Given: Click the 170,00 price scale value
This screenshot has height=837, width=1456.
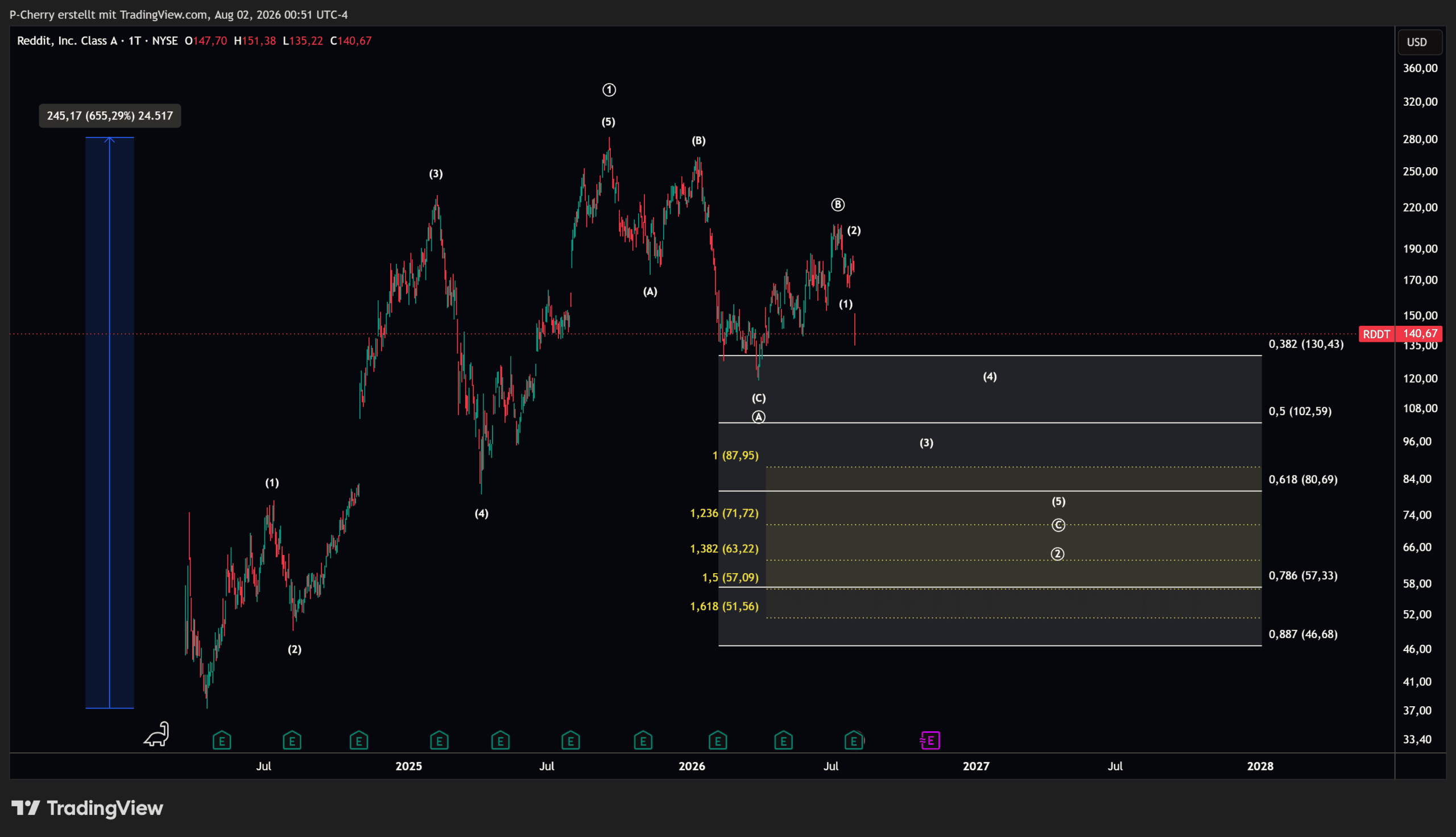Looking at the screenshot, I should coord(1420,280).
